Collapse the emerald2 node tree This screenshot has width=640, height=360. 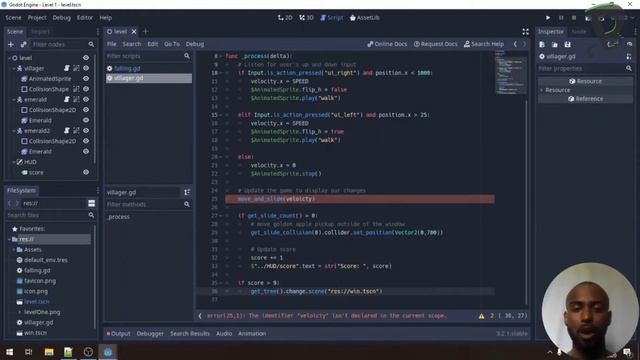click(14, 131)
